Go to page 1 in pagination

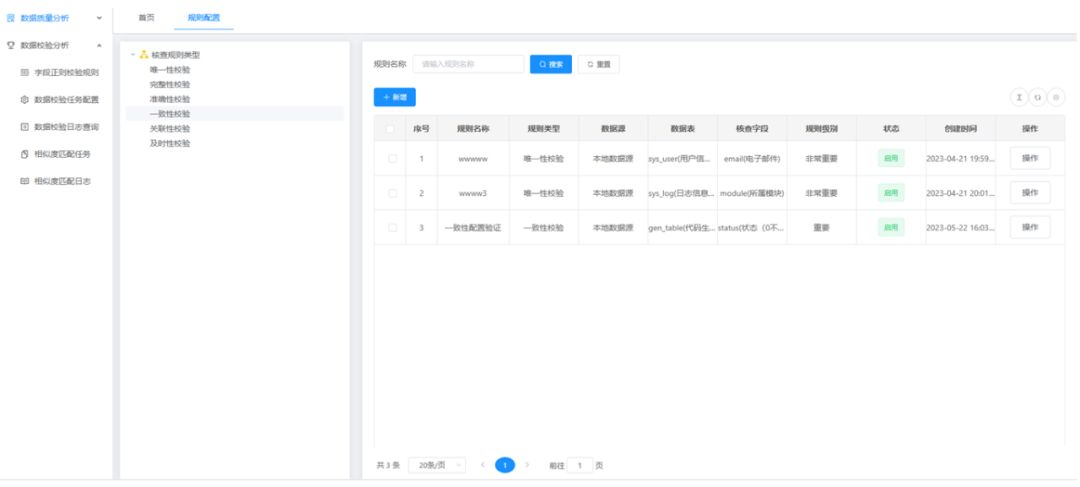505,465
